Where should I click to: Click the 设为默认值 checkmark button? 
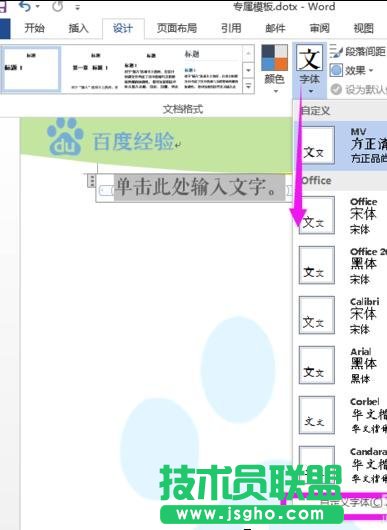[x=358, y=89]
